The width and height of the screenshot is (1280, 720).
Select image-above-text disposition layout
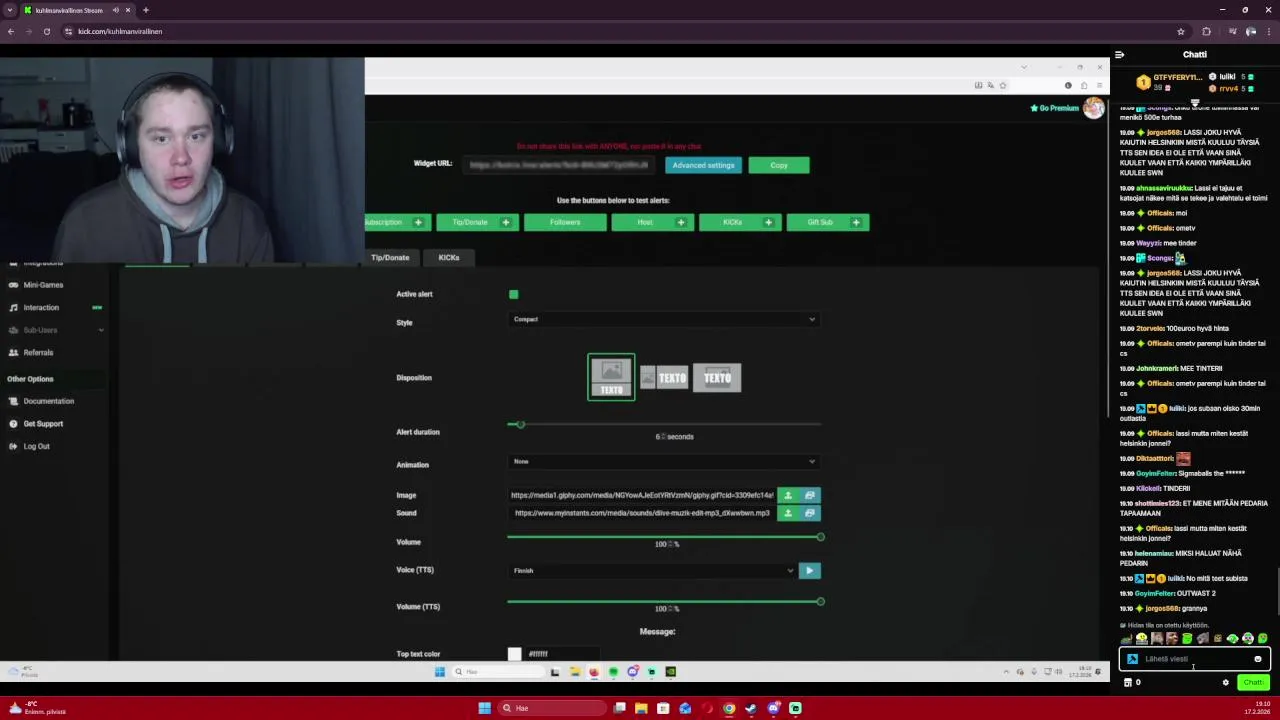pyautogui.click(x=611, y=377)
